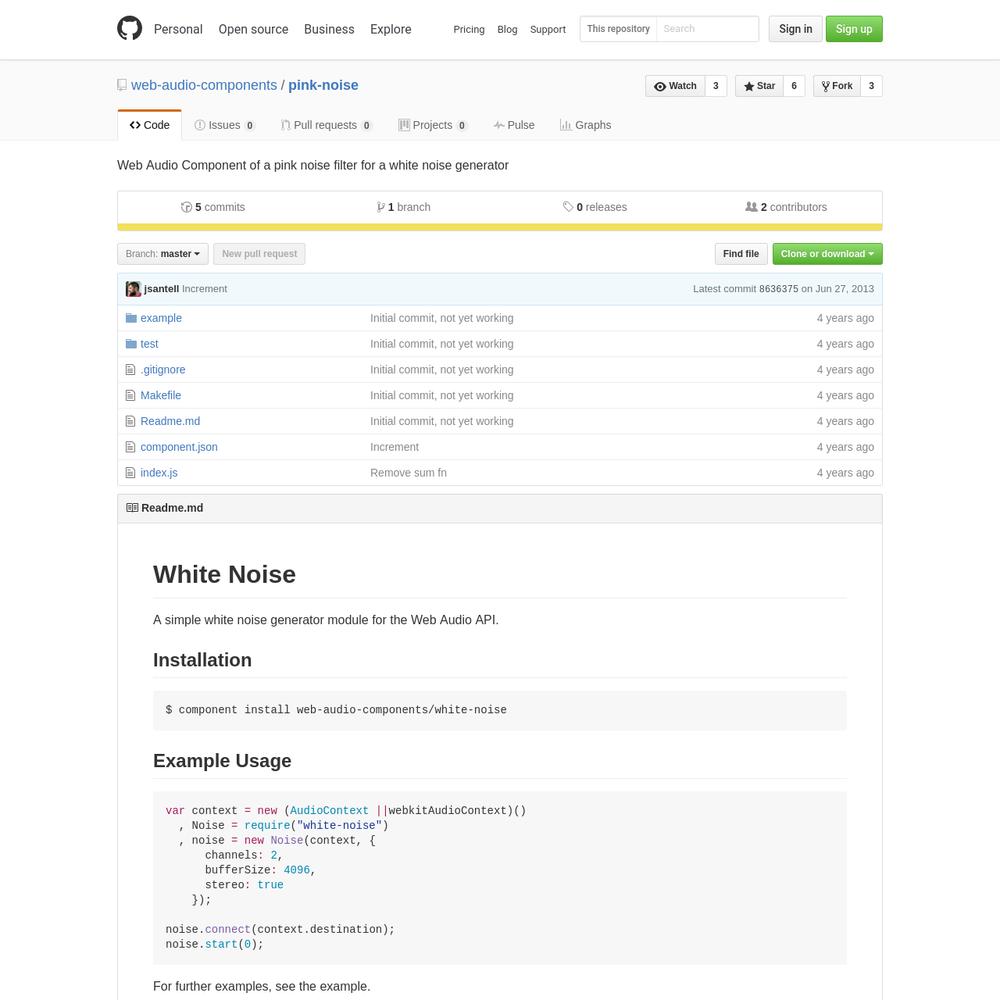The image size is (1000, 1000).
Task: Open the component.json file
Action: point(179,447)
